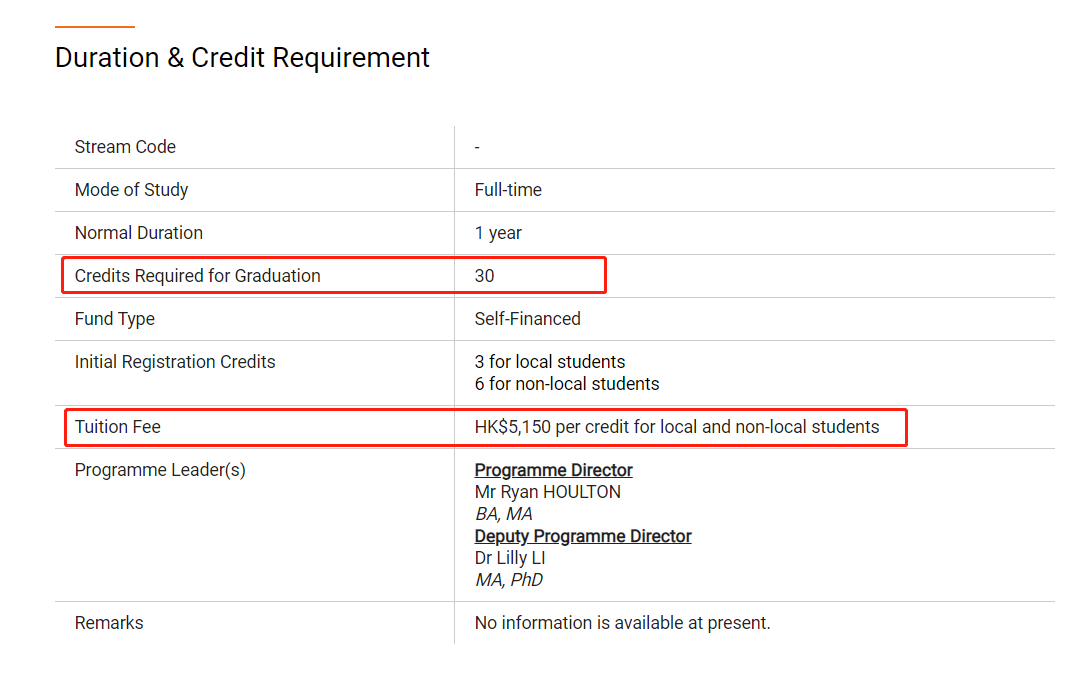Click the Initial Registration Credits label

coord(175,362)
